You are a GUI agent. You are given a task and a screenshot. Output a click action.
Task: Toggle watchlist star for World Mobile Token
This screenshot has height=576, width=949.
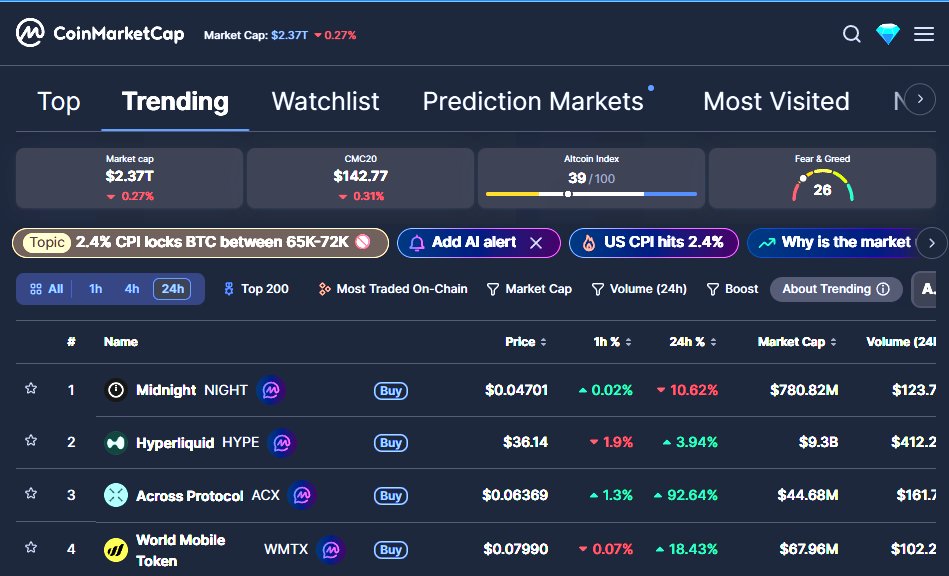point(31,548)
